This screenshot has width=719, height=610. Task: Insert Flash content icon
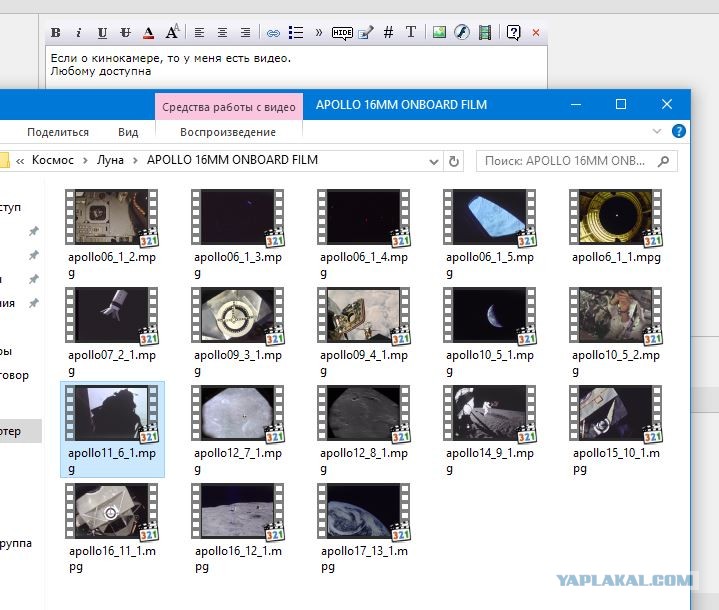[x=462, y=32]
